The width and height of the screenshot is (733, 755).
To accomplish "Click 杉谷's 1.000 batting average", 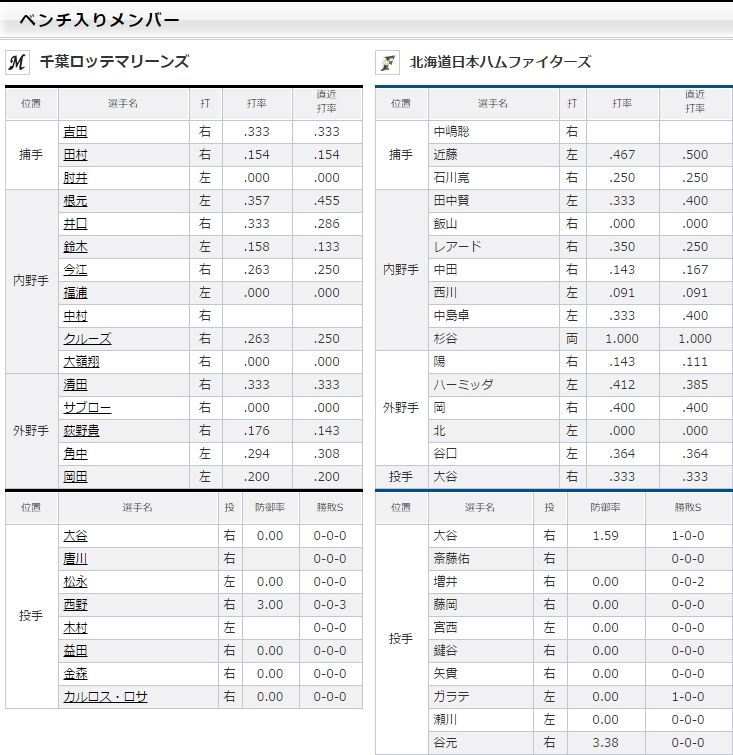I will pos(622,339).
